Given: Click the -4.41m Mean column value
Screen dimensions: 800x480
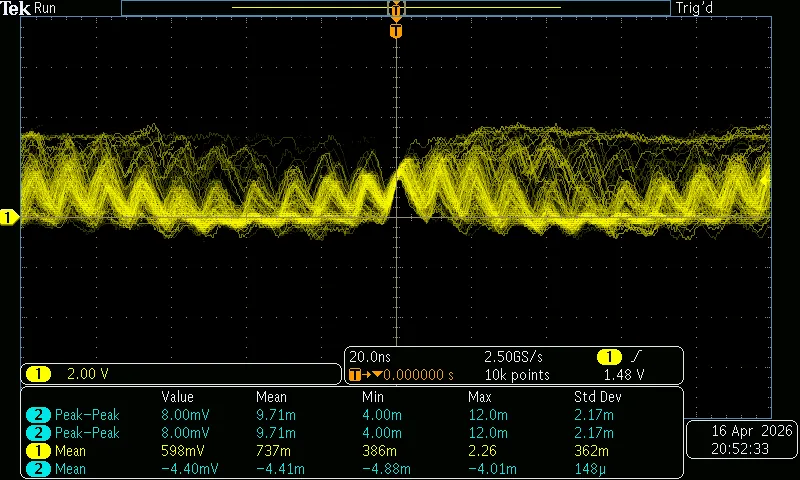Looking at the screenshot, I should tap(280, 469).
